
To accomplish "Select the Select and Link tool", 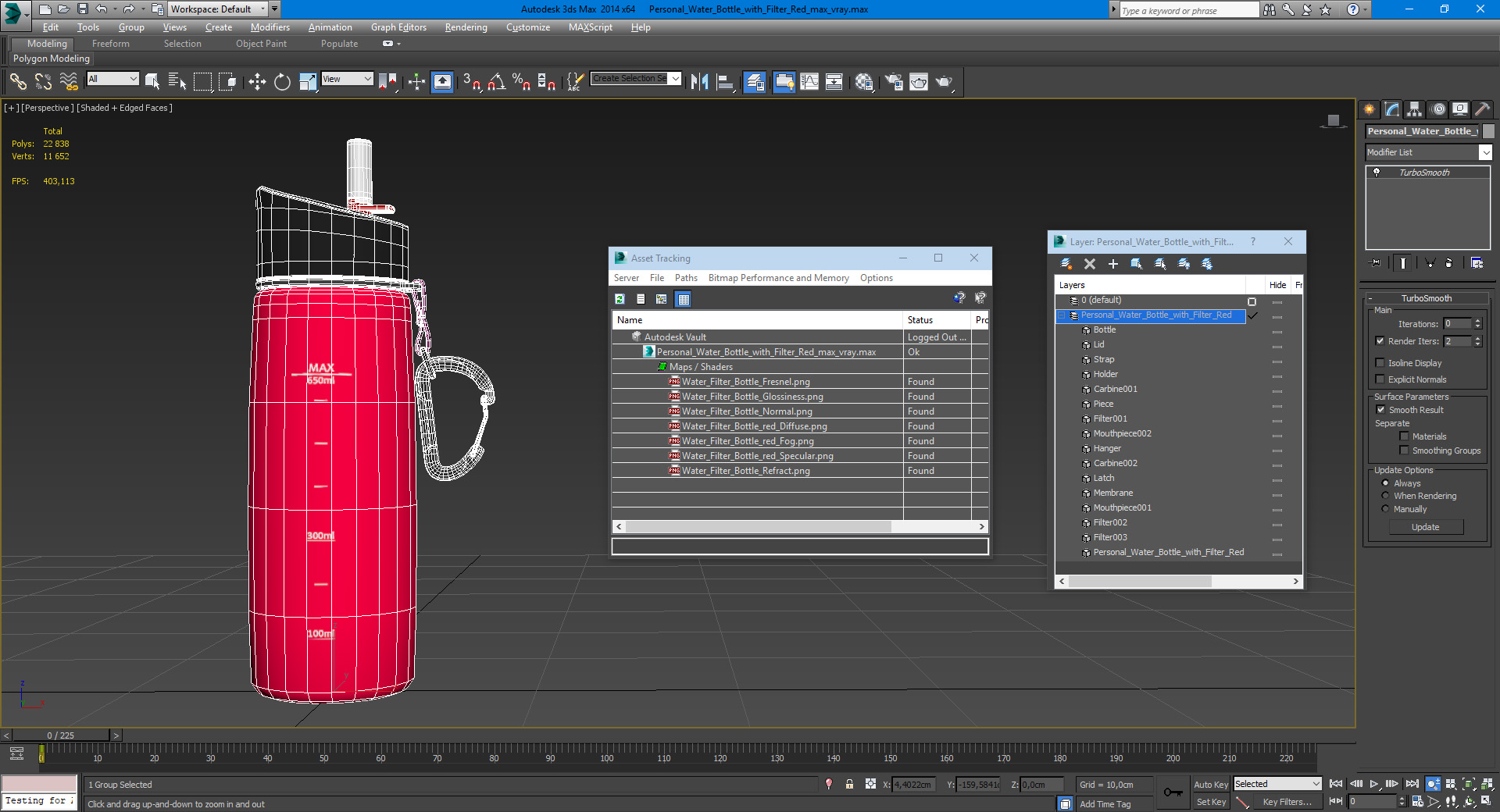I will pos(18,81).
